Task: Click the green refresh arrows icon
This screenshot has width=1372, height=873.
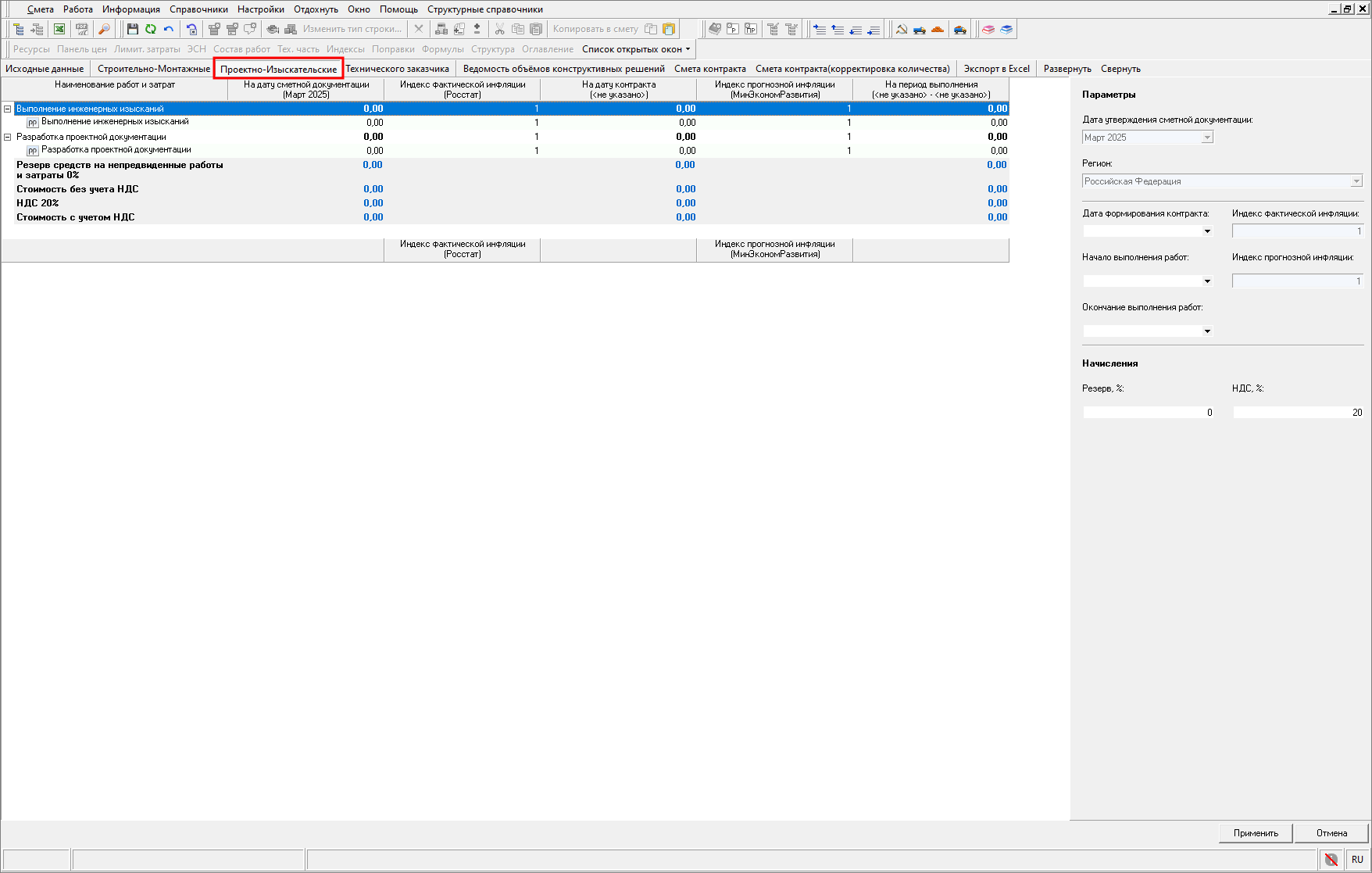Action: (x=151, y=29)
